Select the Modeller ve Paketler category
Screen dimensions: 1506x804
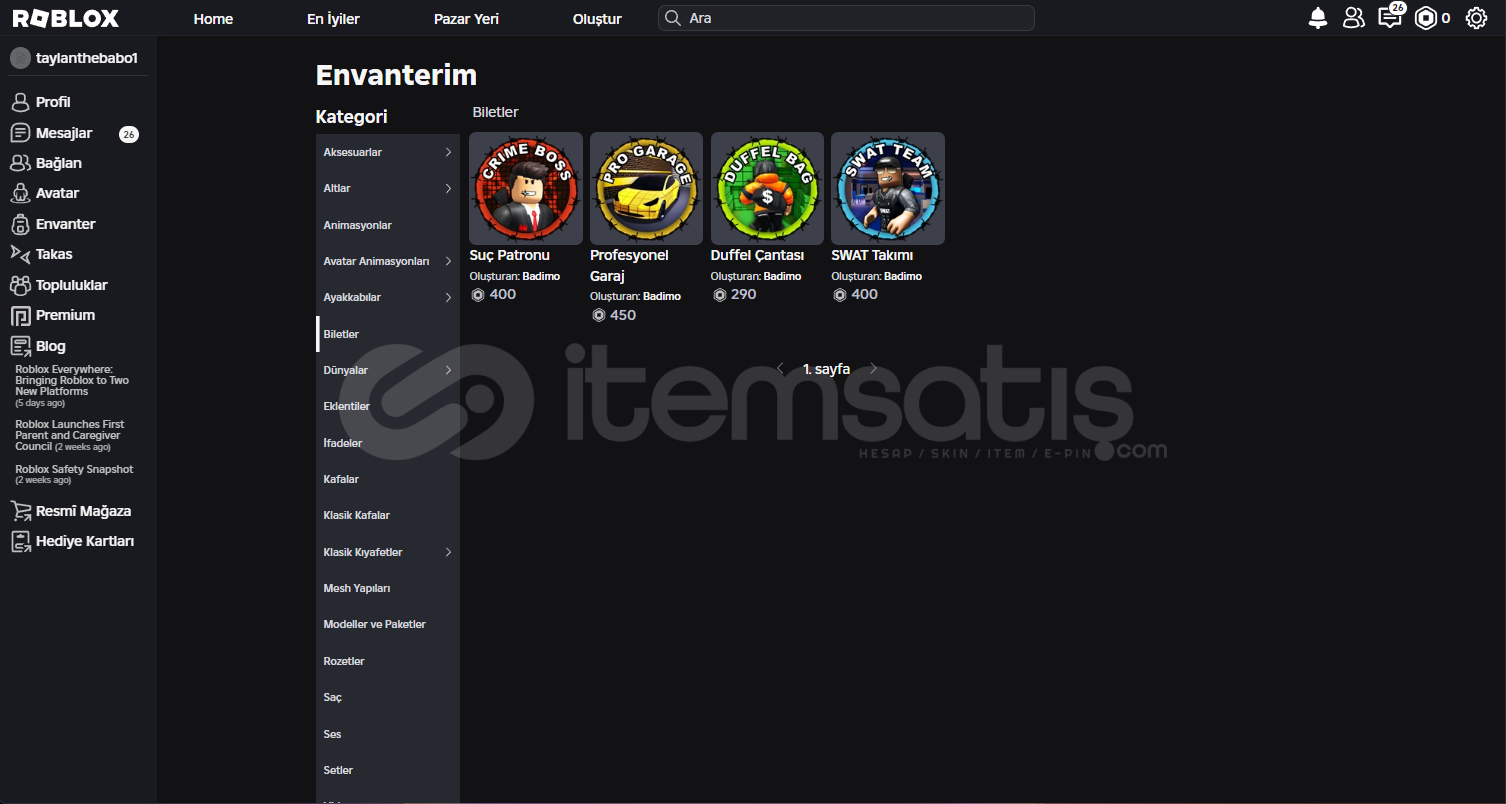(x=388, y=624)
